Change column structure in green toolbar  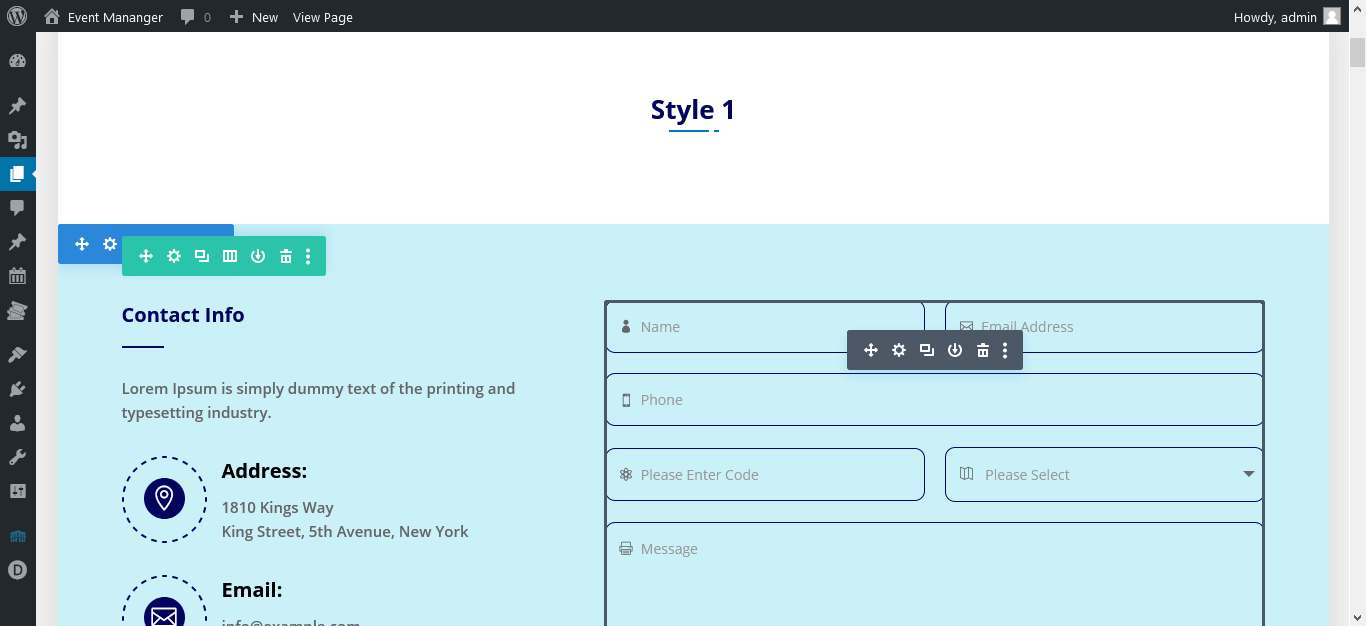click(230, 256)
